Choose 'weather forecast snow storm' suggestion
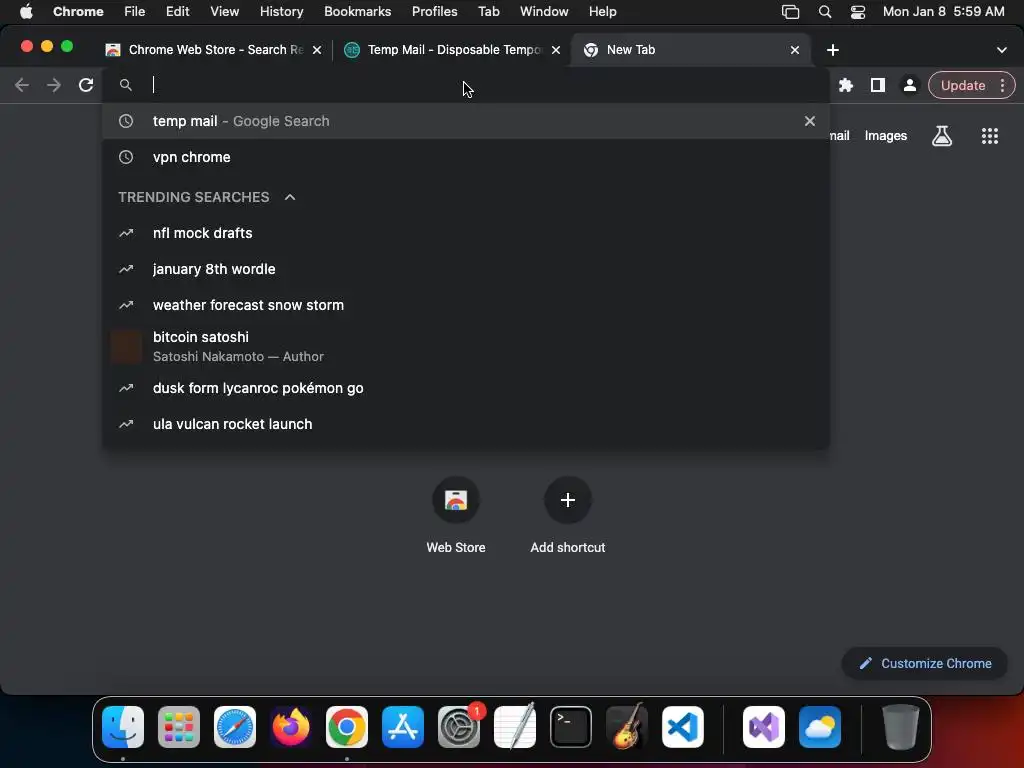The image size is (1024, 768). [x=466, y=305]
